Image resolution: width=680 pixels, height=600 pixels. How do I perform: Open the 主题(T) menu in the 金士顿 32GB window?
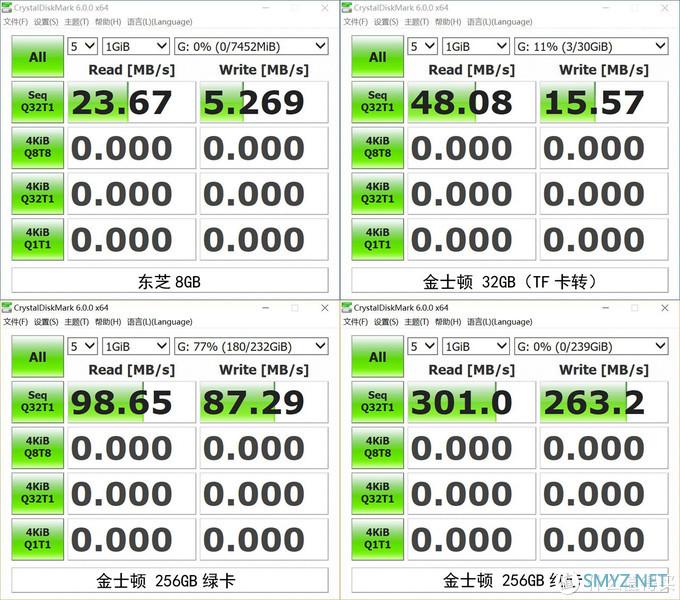[x=416, y=22]
